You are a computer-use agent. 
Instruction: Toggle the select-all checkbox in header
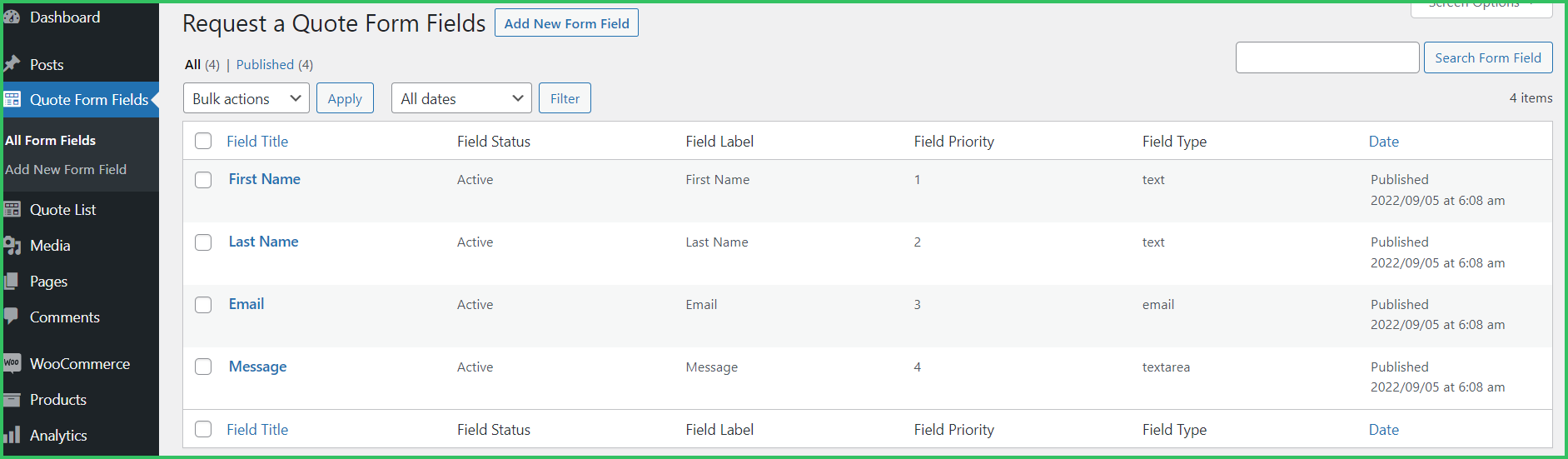pyautogui.click(x=203, y=141)
